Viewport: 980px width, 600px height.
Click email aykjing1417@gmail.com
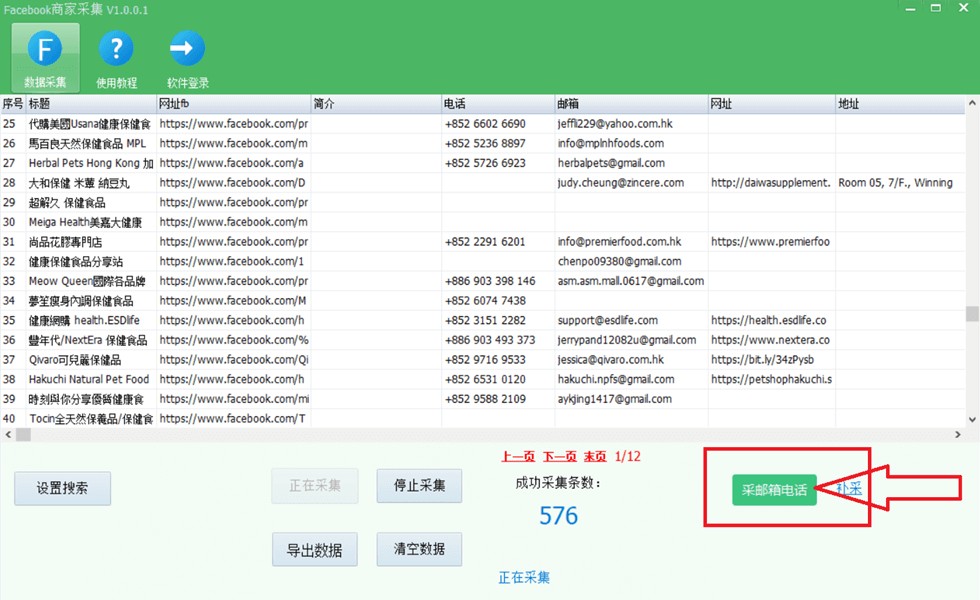614,399
